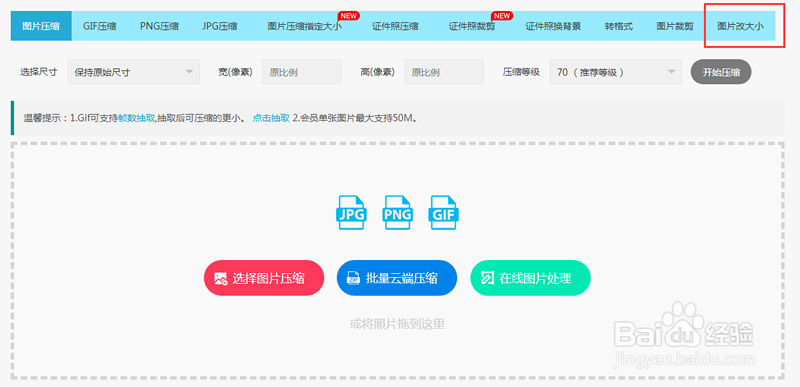Click the PNG file format icon
The image size is (800, 387).
pyautogui.click(x=397, y=213)
